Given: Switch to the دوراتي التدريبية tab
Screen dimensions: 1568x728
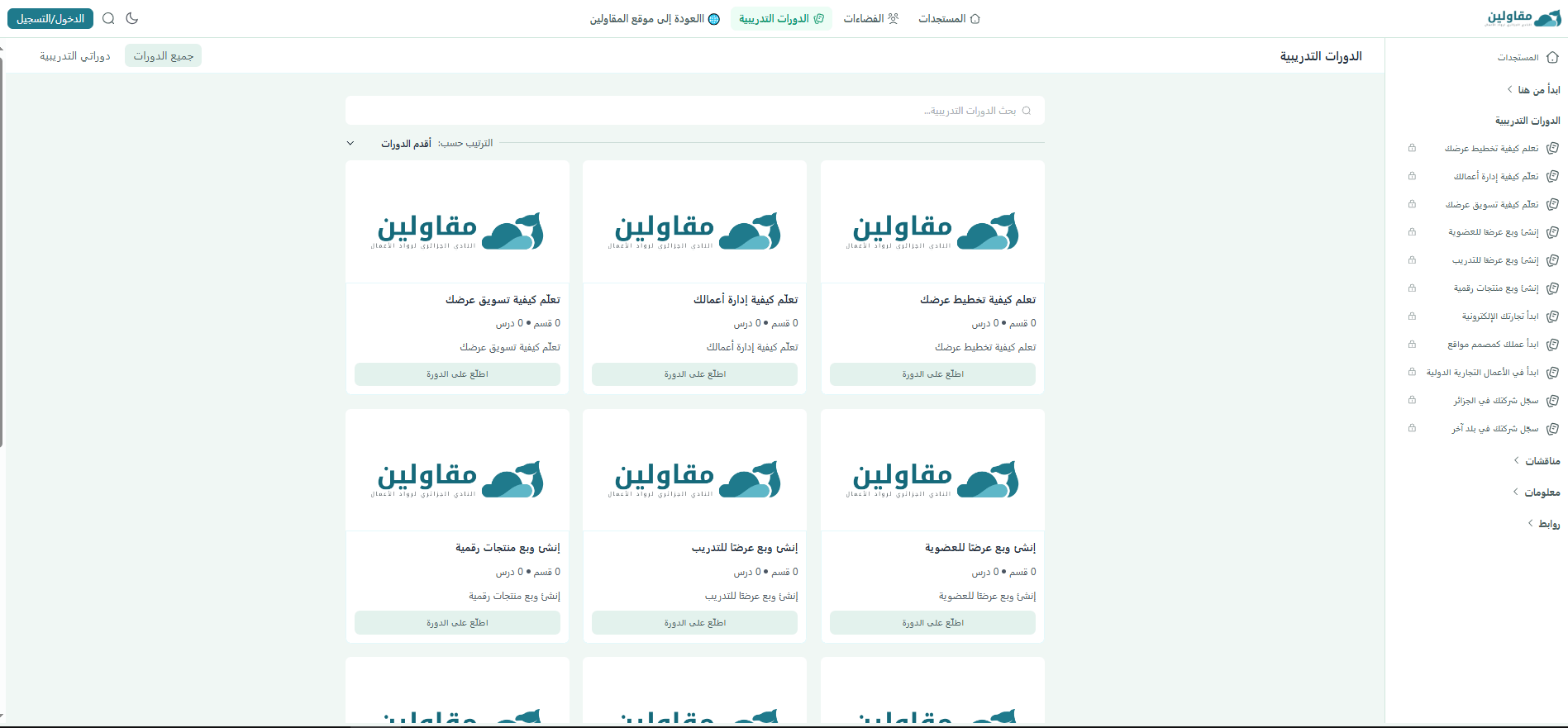Looking at the screenshot, I should [75, 56].
